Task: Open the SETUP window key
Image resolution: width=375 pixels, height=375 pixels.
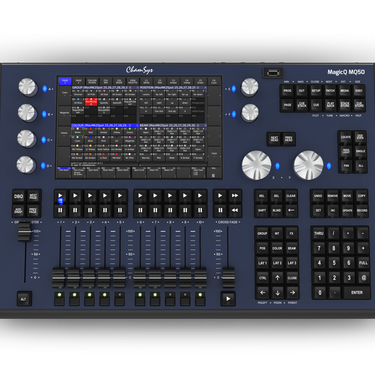Action: 316,91
